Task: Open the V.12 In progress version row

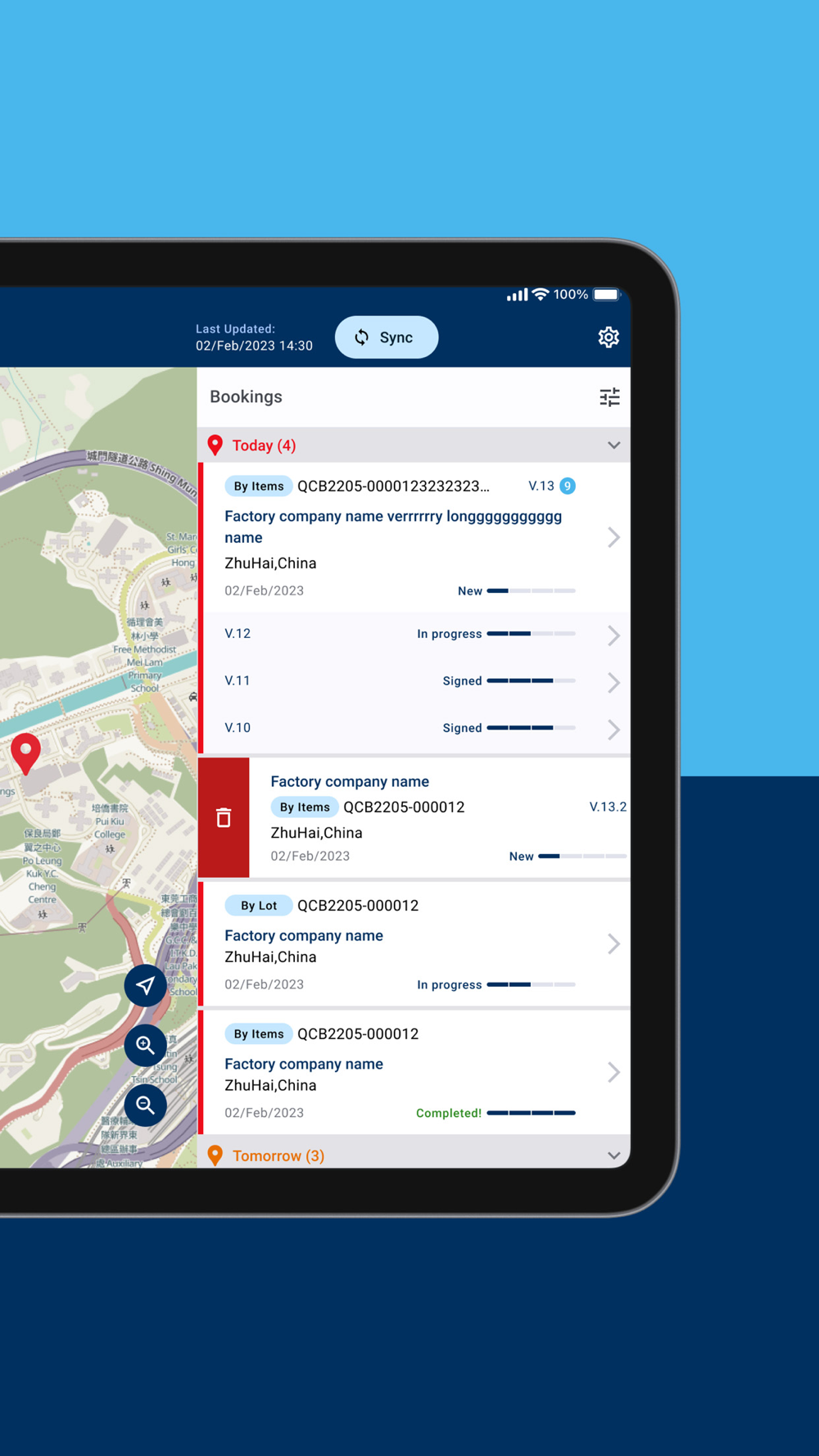Action: click(x=417, y=634)
